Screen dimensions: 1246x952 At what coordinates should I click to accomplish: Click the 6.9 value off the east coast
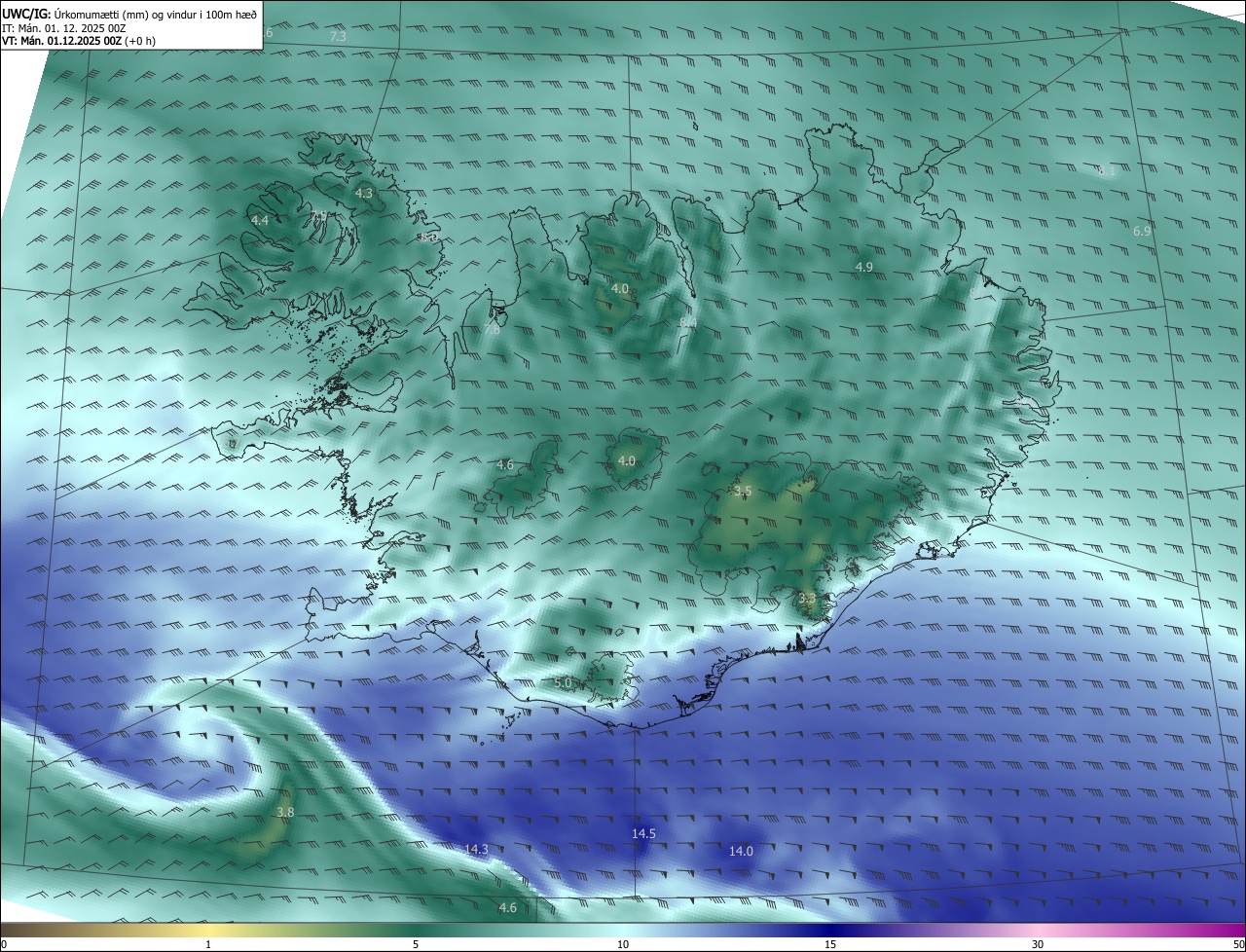click(x=1142, y=231)
